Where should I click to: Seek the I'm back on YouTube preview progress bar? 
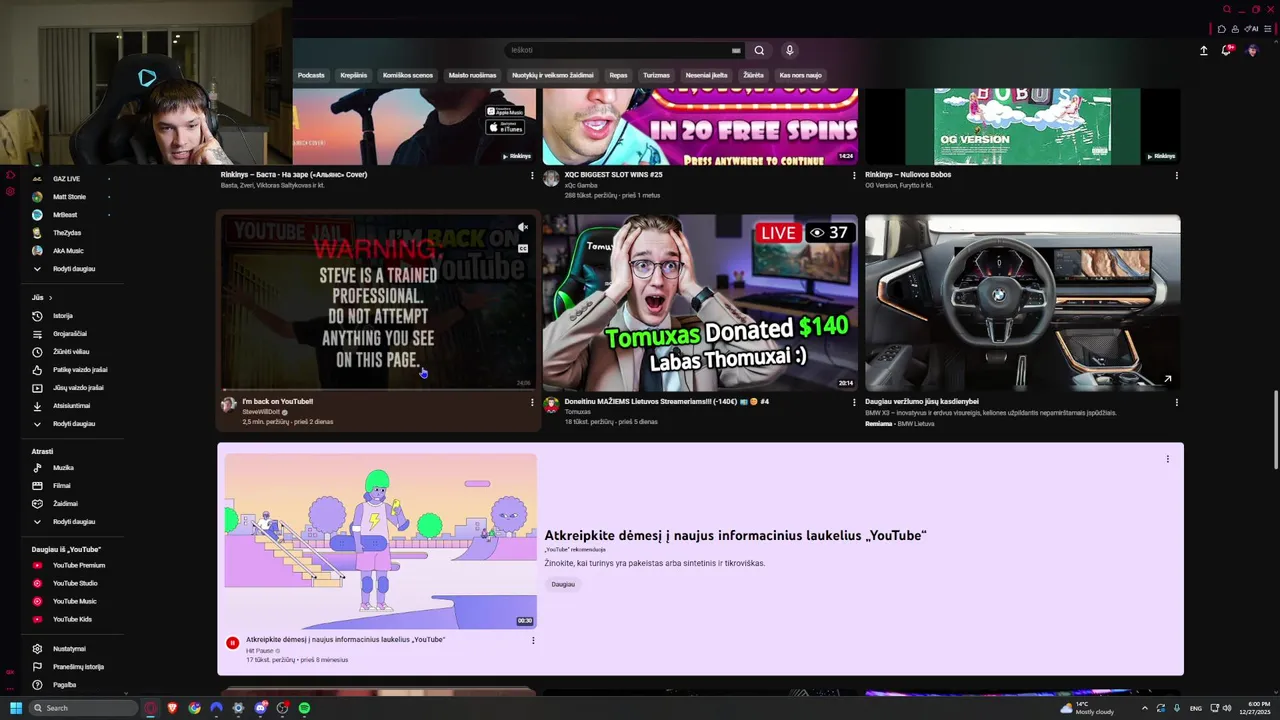[379, 388]
